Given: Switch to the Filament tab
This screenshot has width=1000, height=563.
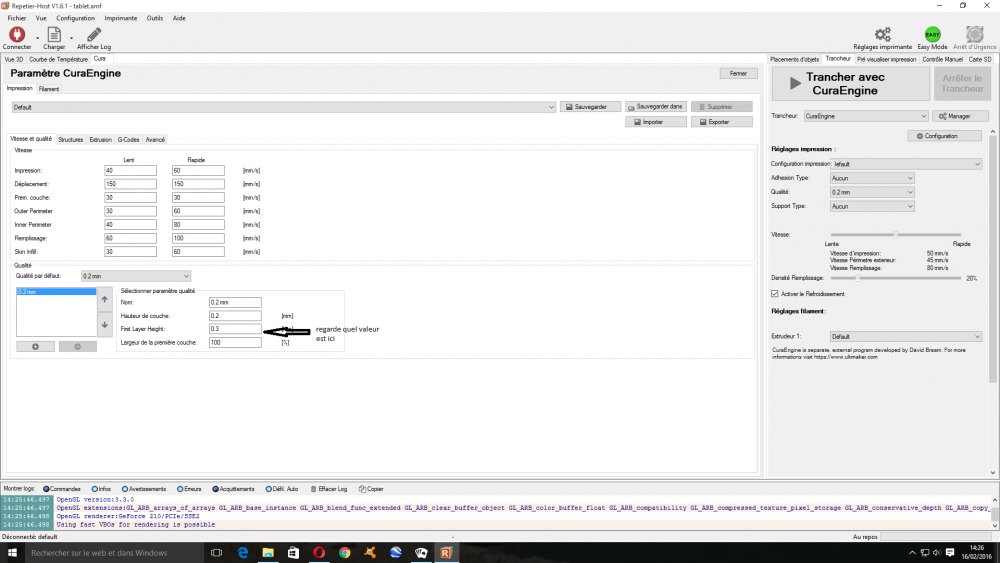Looking at the screenshot, I should pyautogui.click(x=48, y=89).
